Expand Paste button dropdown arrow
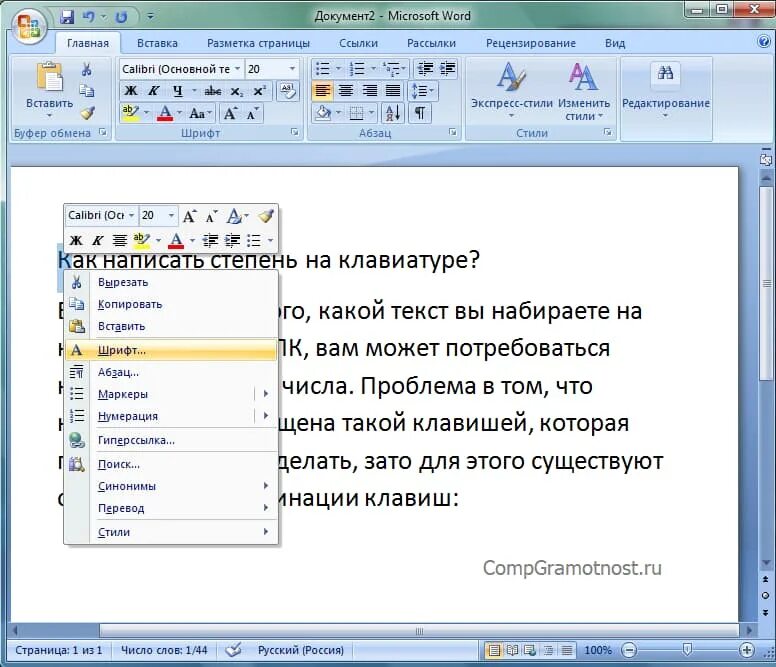This screenshot has height=667, width=776. pos(49,116)
